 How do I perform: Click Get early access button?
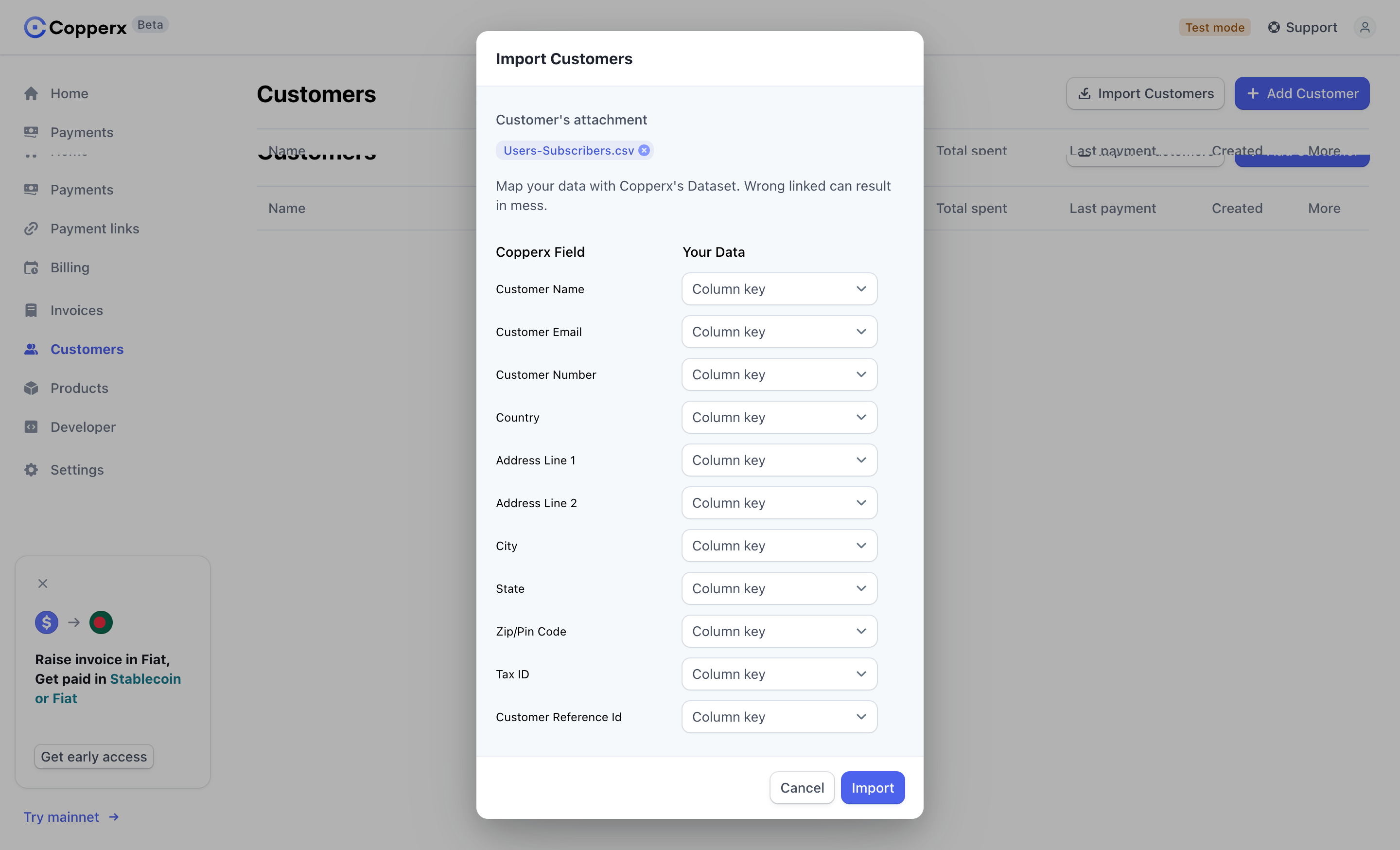(x=94, y=757)
